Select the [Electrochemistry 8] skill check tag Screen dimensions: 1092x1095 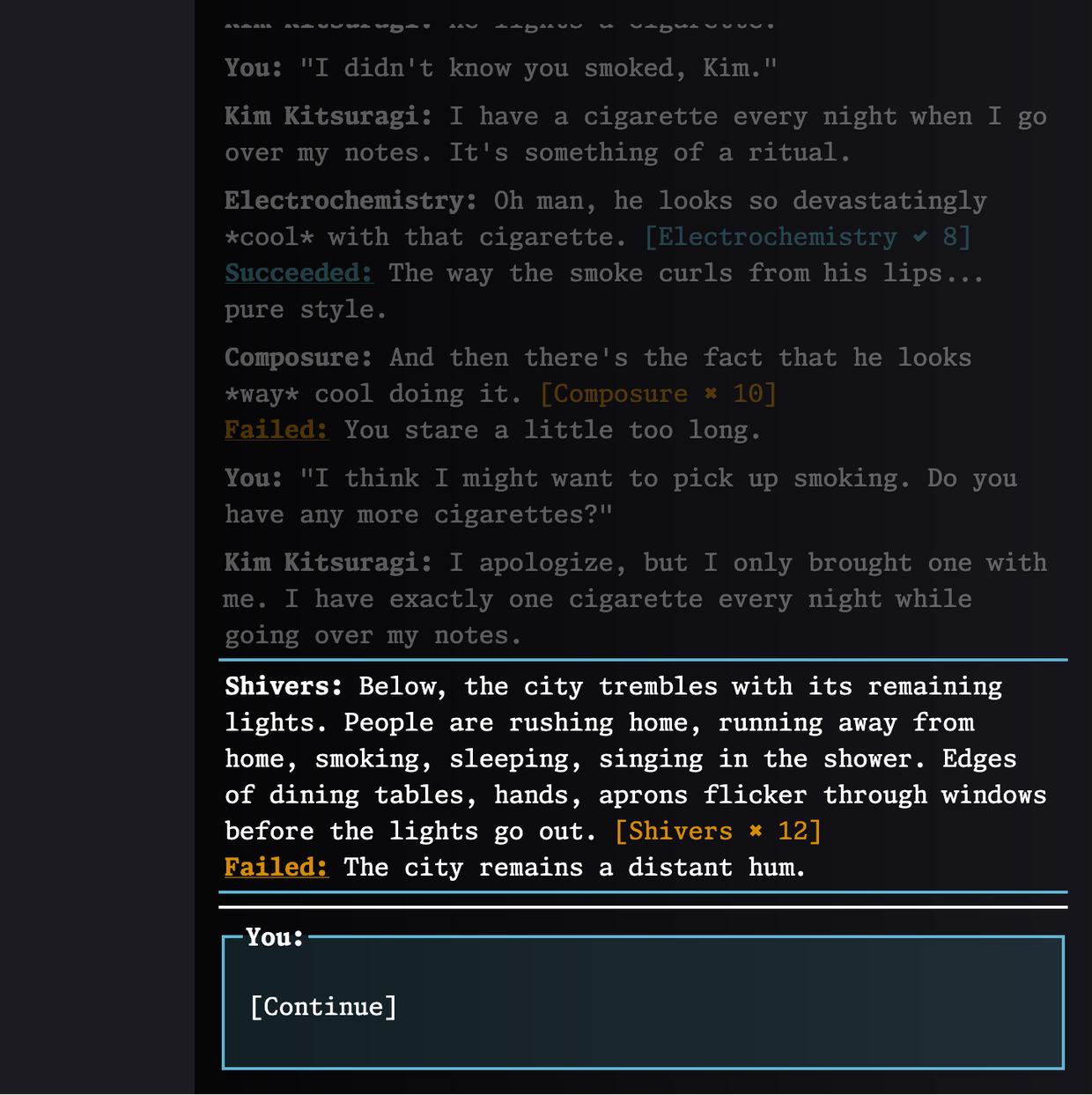pyautogui.click(x=808, y=237)
